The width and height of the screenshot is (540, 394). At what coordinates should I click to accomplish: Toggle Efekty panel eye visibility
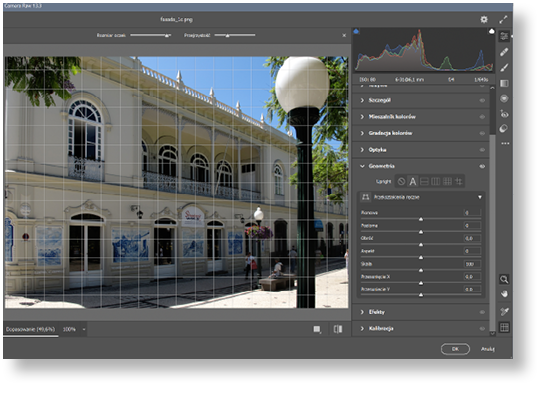[x=482, y=312]
